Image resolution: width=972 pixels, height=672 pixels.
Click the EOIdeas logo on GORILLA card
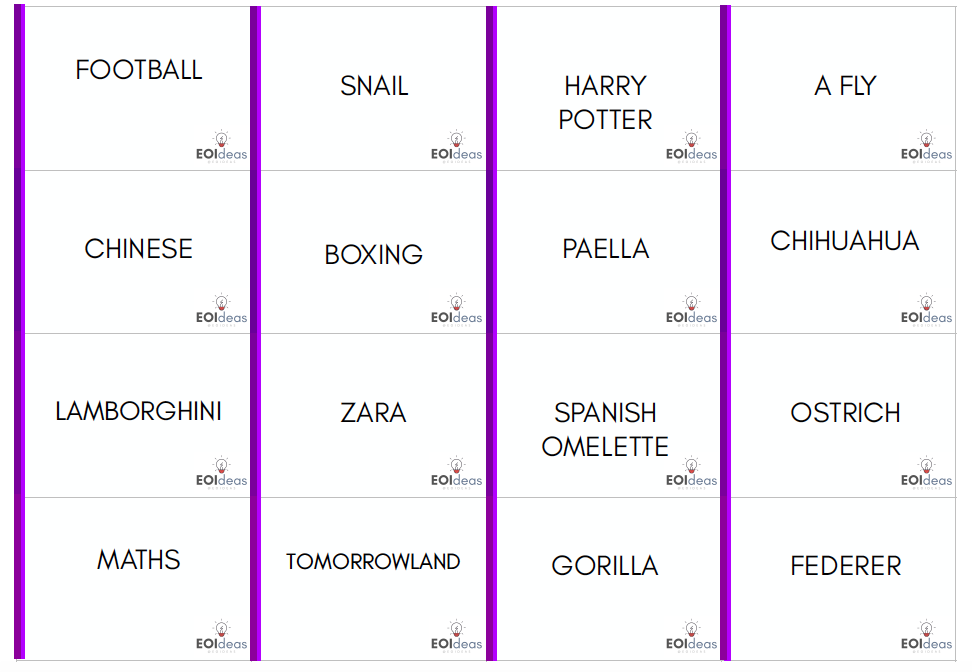click(691, 636)
